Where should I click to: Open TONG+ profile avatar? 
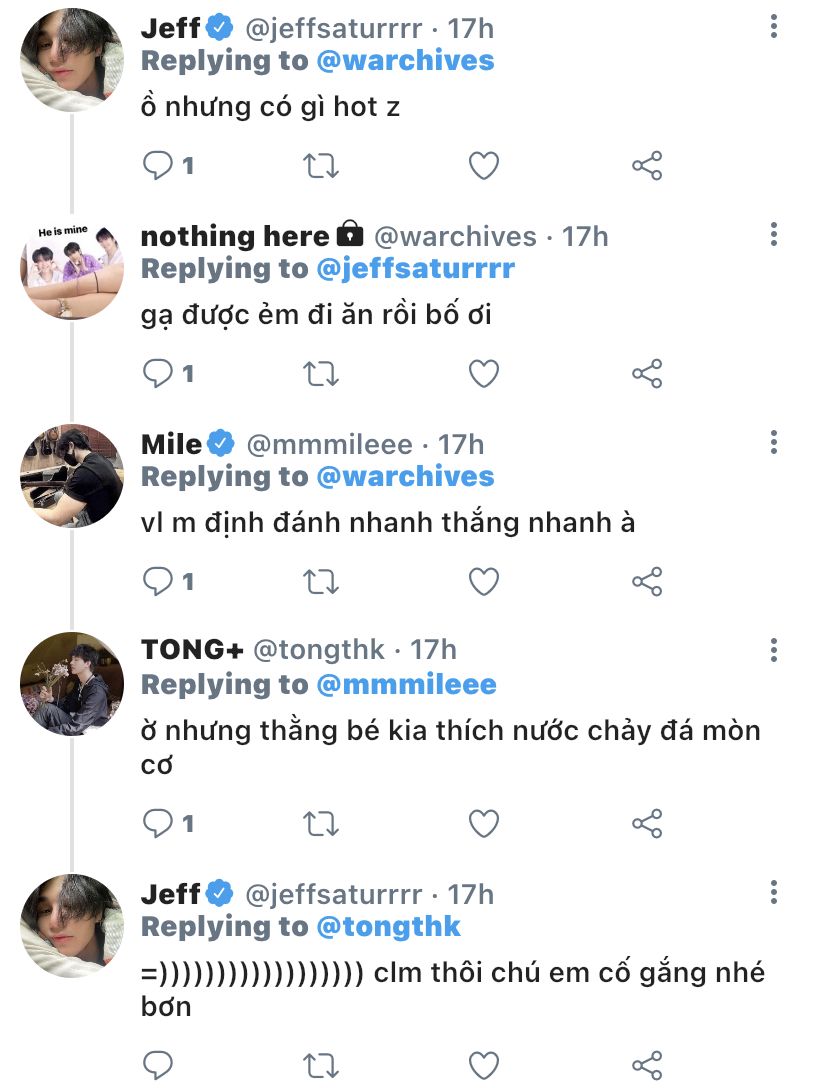coord(71,681)
